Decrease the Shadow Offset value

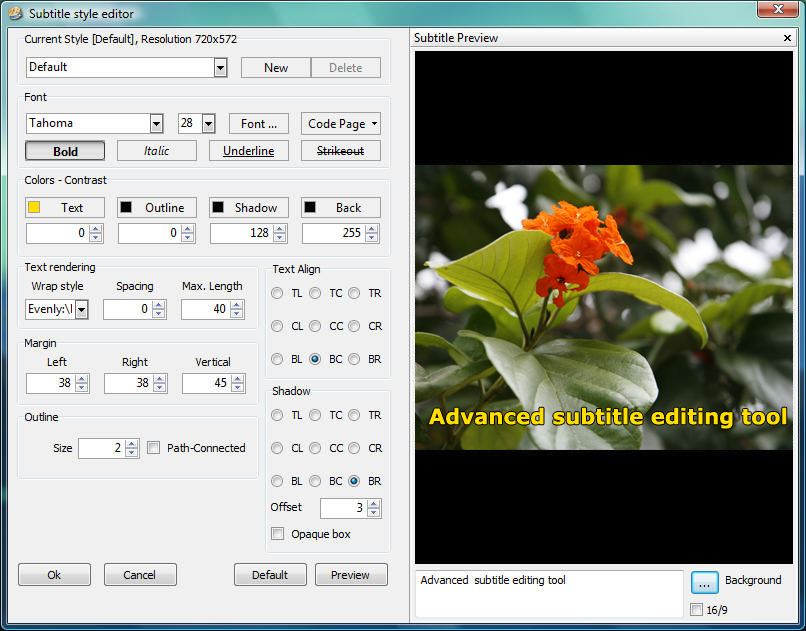pyautogui.click(x=374, y=512)
